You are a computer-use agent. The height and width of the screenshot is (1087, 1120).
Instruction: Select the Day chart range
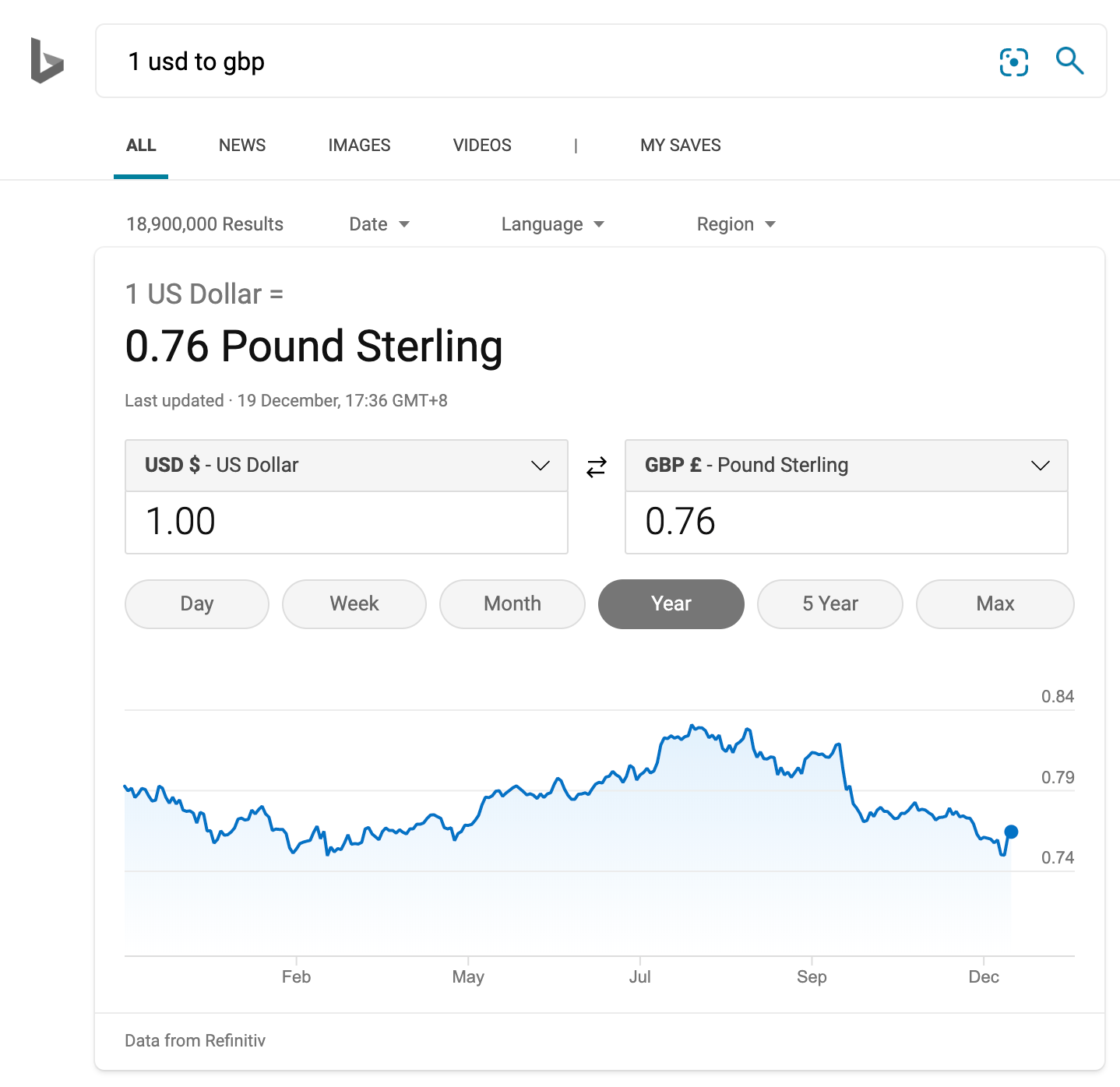(x=197, y=604)
